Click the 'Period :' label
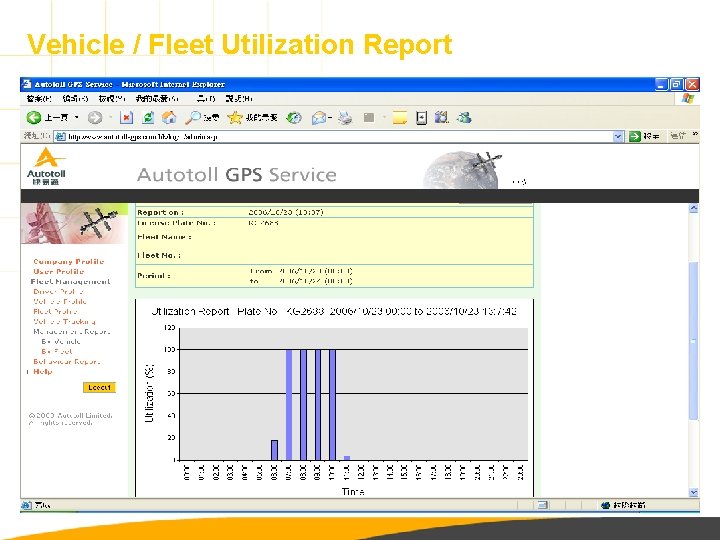The height and width of the screenshot is (540, 720). 154,276
